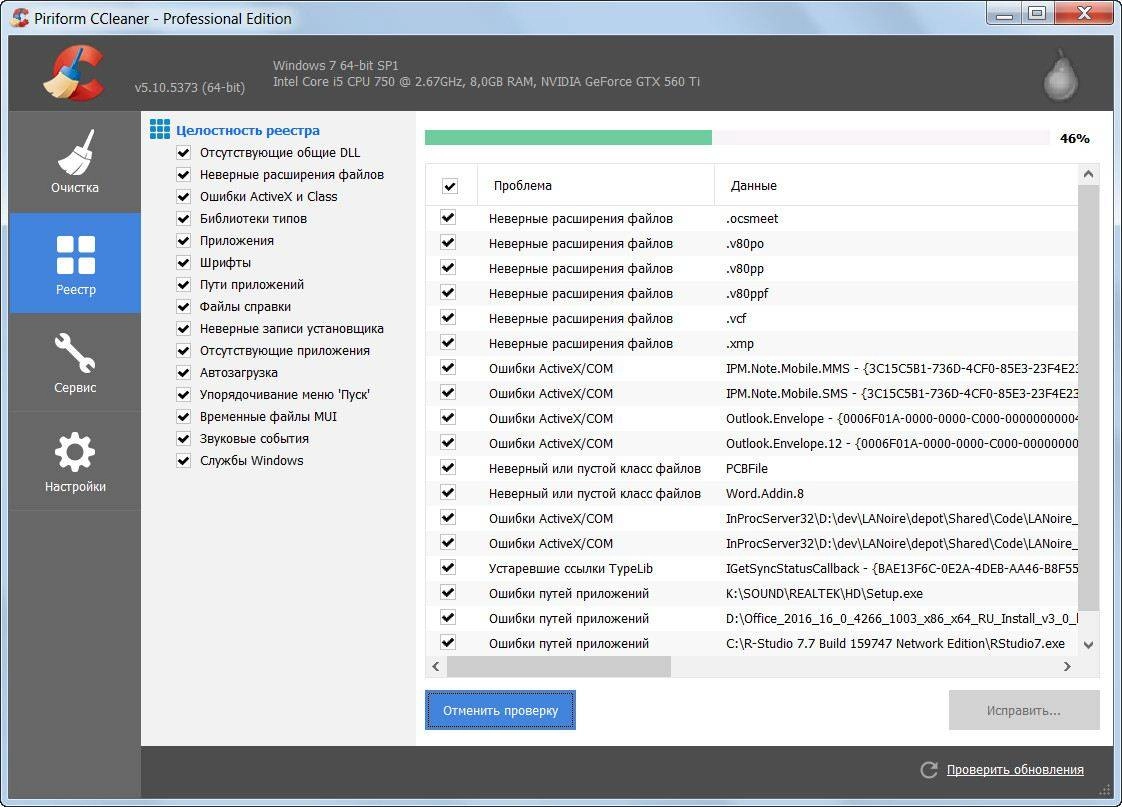Uncheck Отсутствующие общие DLL option
The width and height of the screenshot is (1122, 807).
pos(183,152)
